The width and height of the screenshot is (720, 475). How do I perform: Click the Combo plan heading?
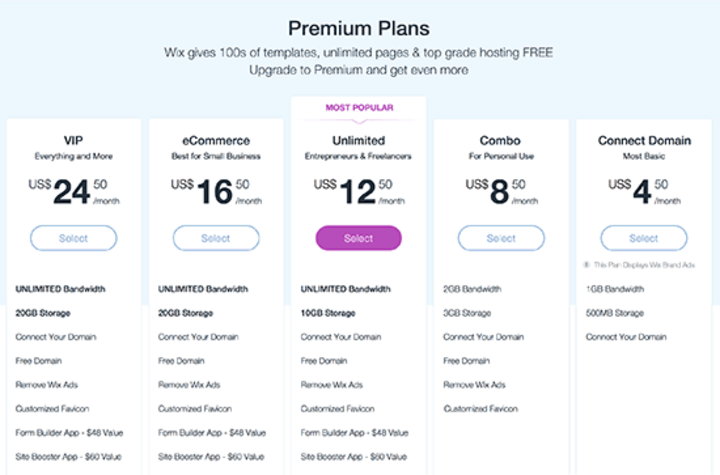[501, 141]
